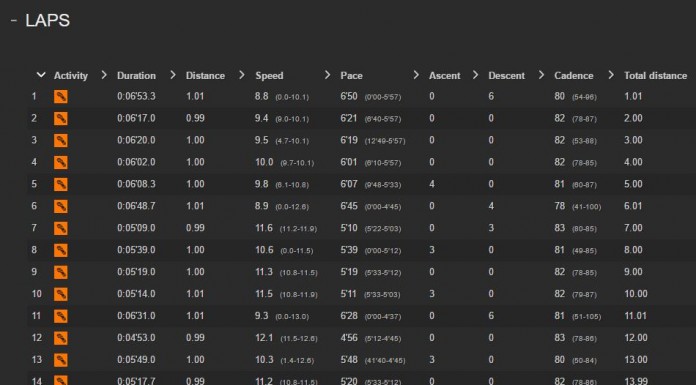Click the activity icon in lap 7
The width and height of the screenshot is (696, 385).
61,228
